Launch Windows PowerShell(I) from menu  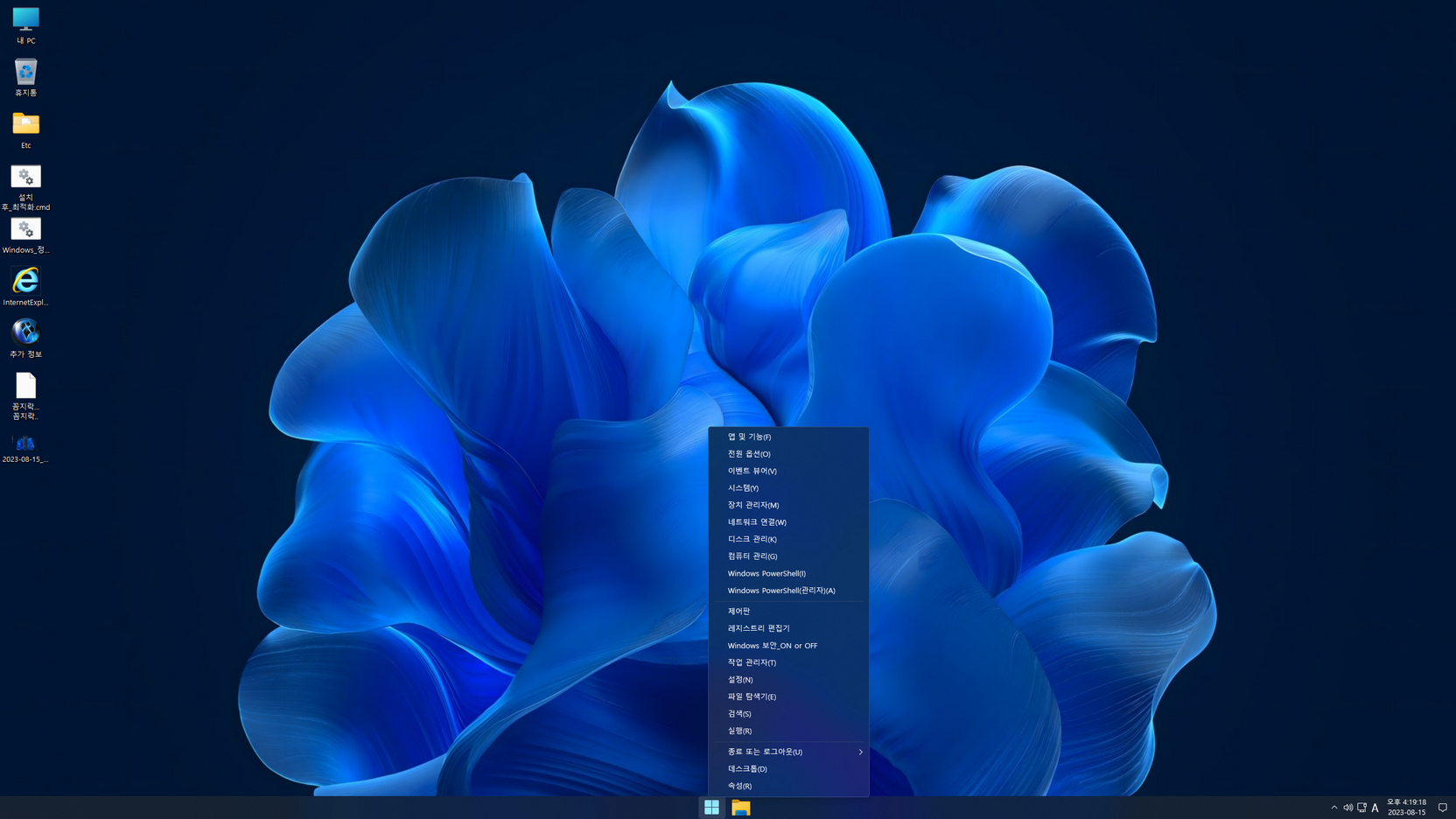[x=788, y=573]
